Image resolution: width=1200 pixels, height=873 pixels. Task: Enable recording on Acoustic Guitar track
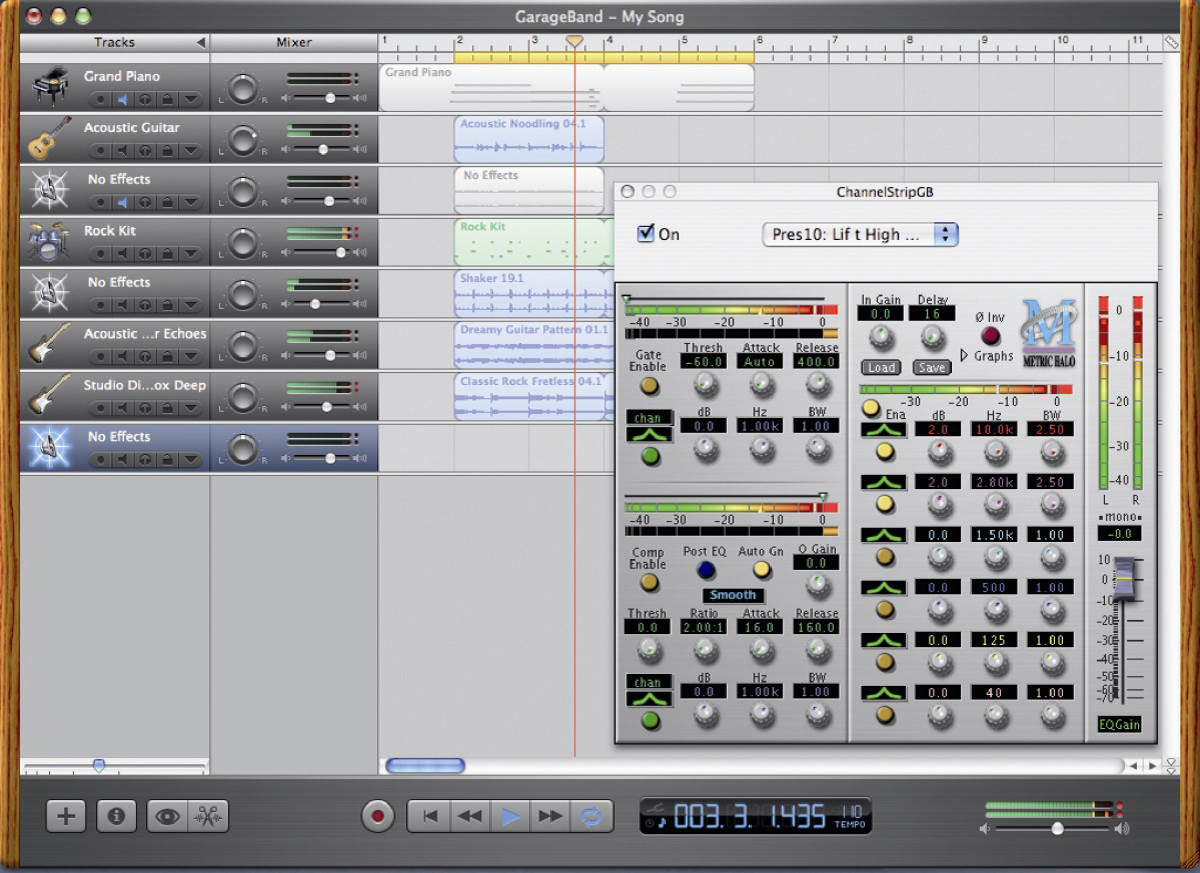click(x=99, y=151)
